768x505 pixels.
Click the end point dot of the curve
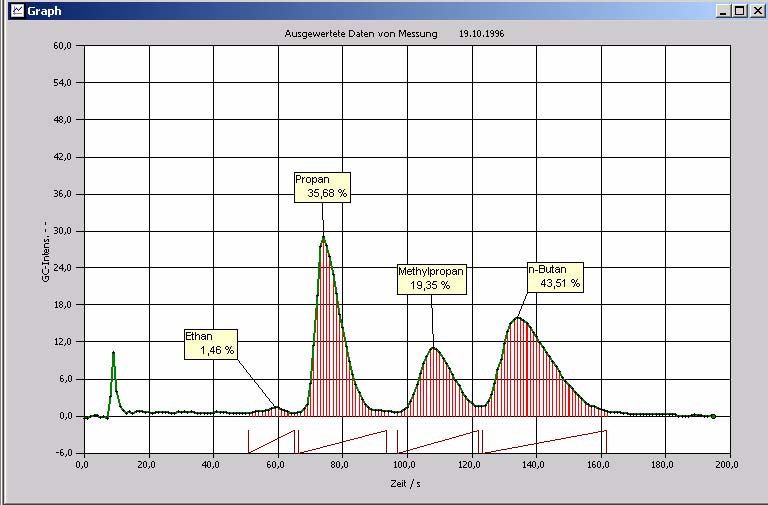tap(713, 416)
